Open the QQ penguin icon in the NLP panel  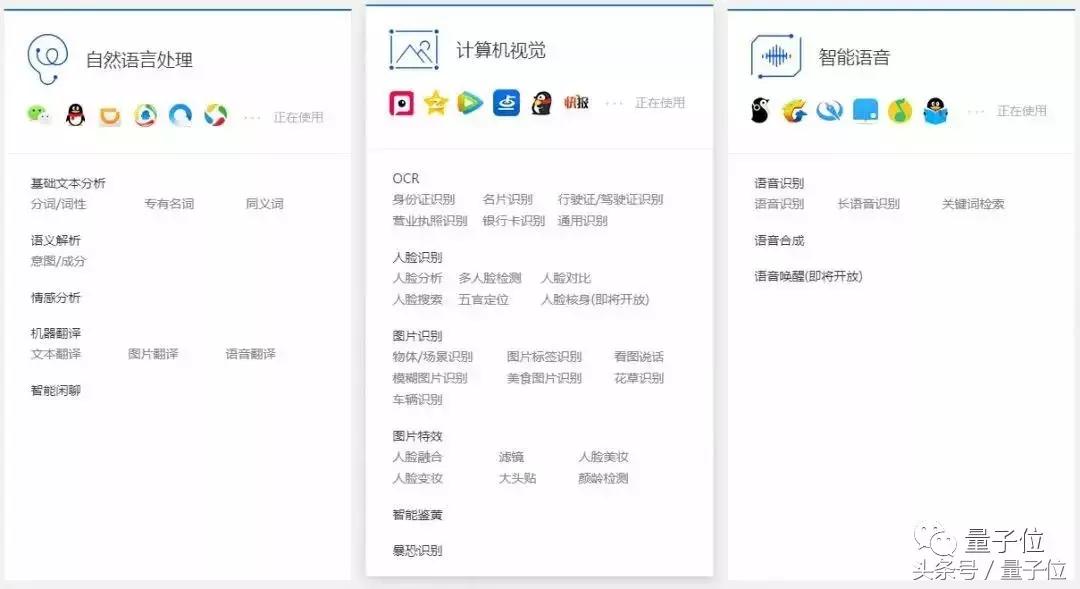coord(74,113)
